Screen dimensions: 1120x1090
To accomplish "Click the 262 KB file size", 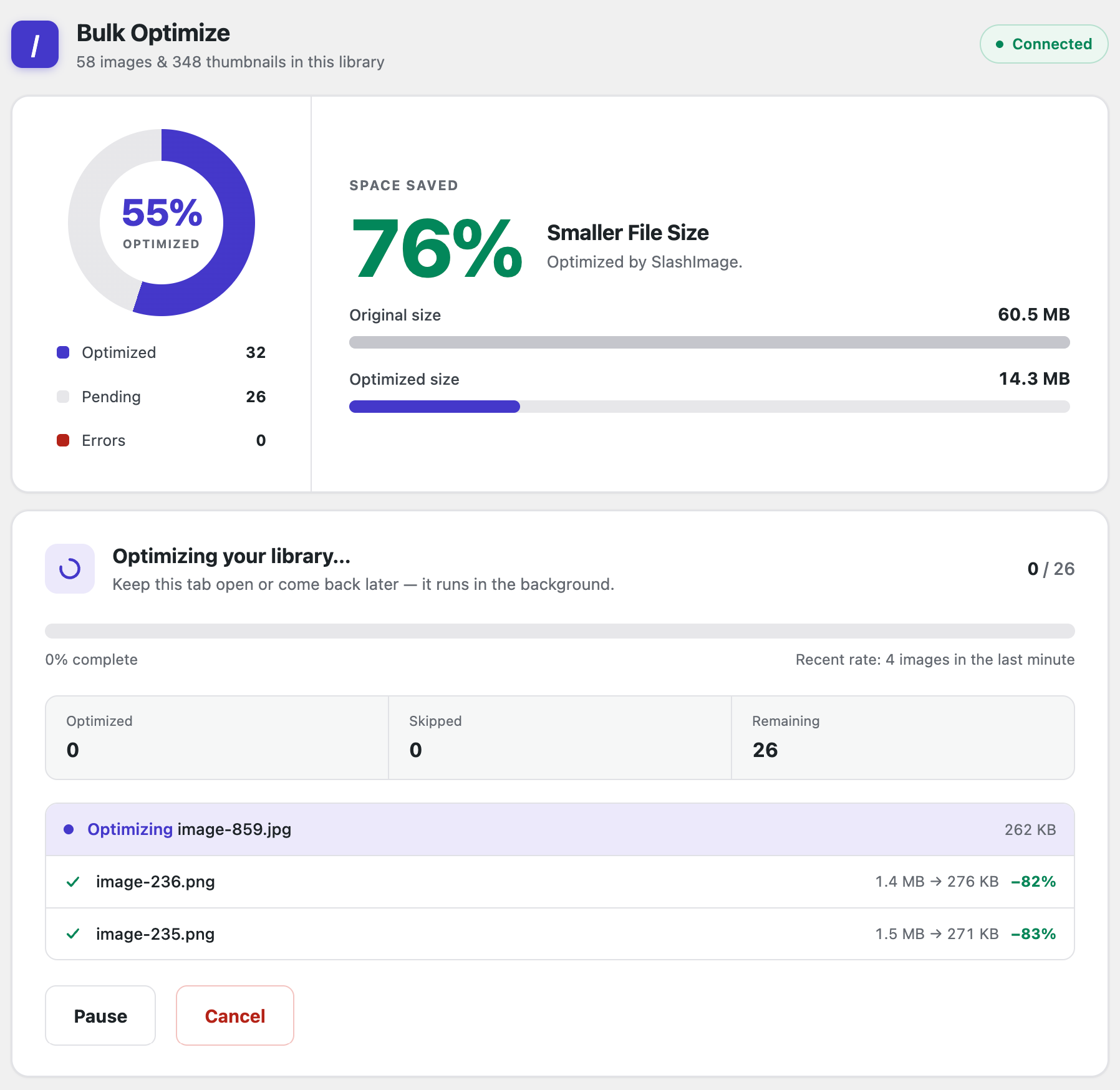I will tap(1030, 829).
